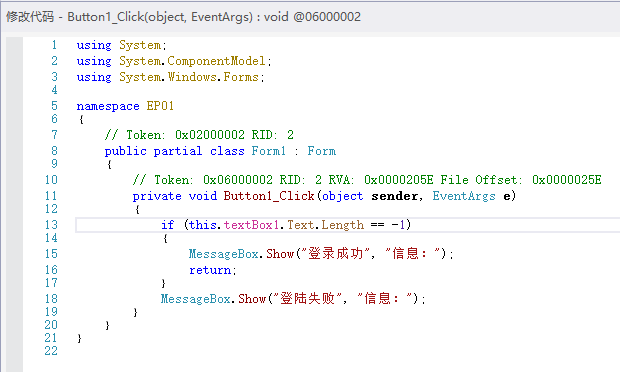Click the 'Button1_Click' method name
Screen dimensions: 620x372
[269, 196]
